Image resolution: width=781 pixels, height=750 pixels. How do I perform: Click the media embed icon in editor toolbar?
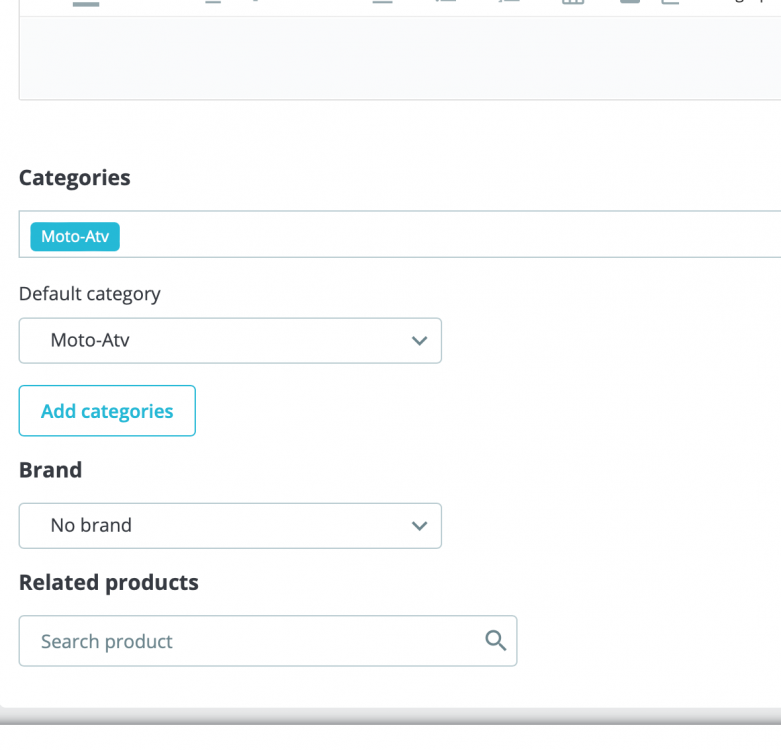669,3
